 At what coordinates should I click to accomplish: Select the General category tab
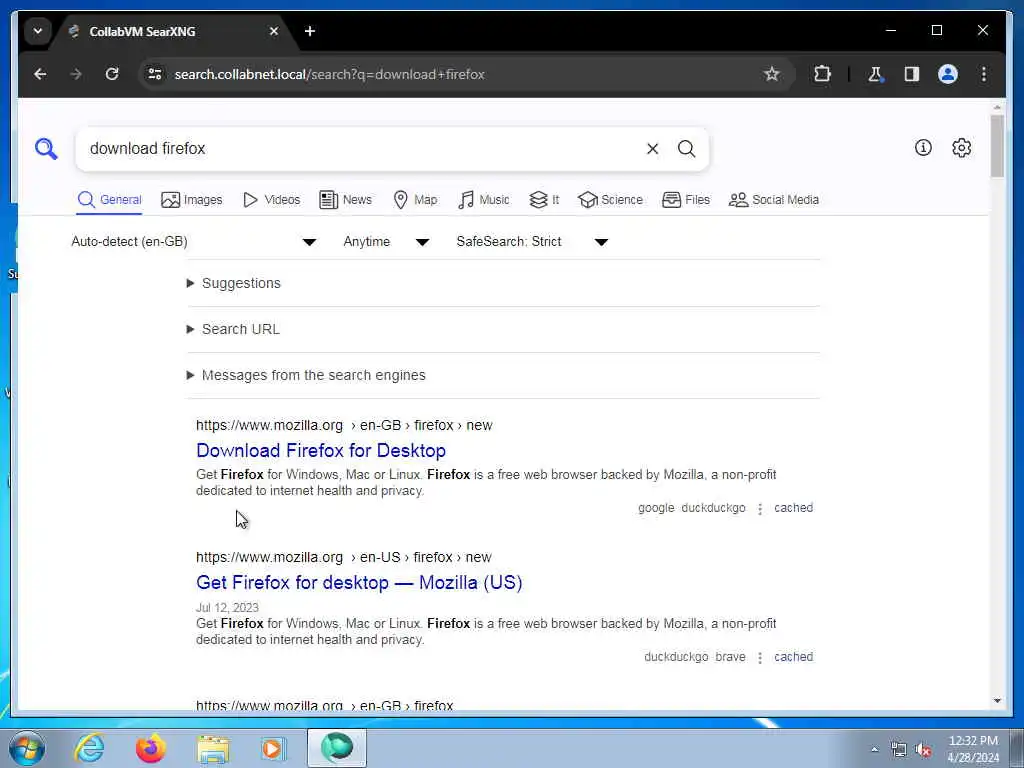click(x=109, y=200)
